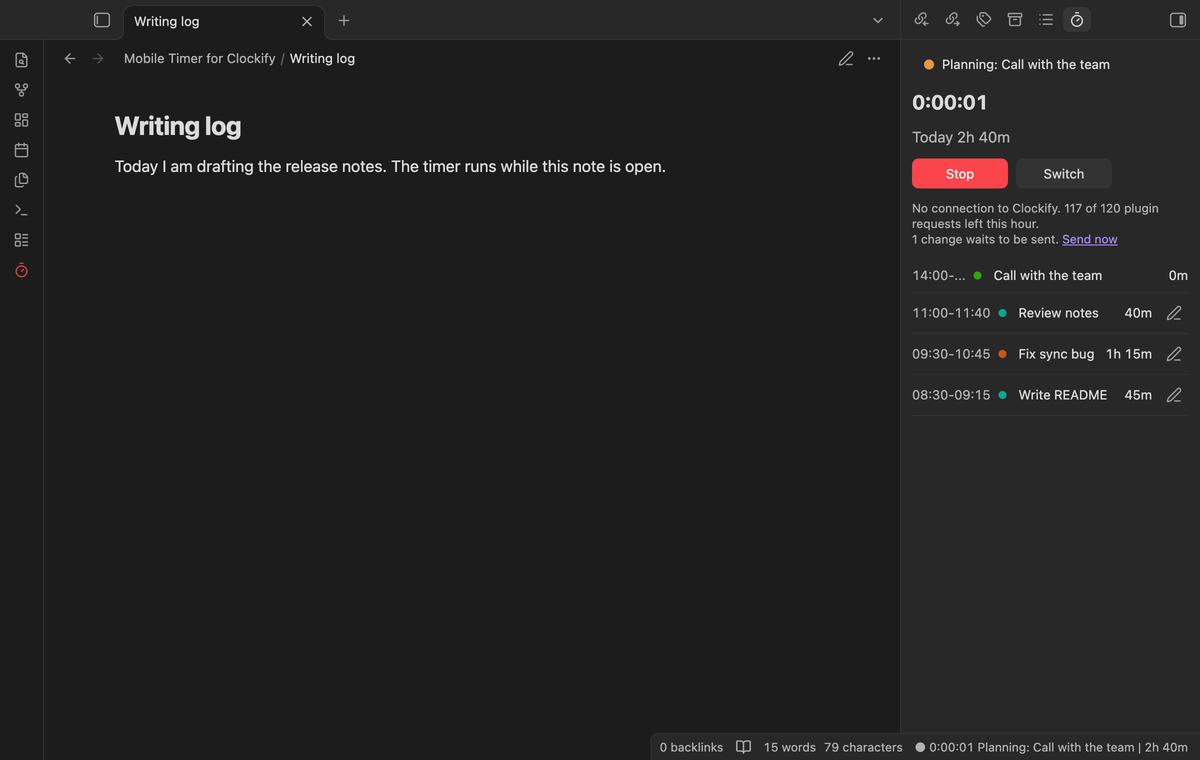Edit the Fix sync bug time entry

point(1174,354)
